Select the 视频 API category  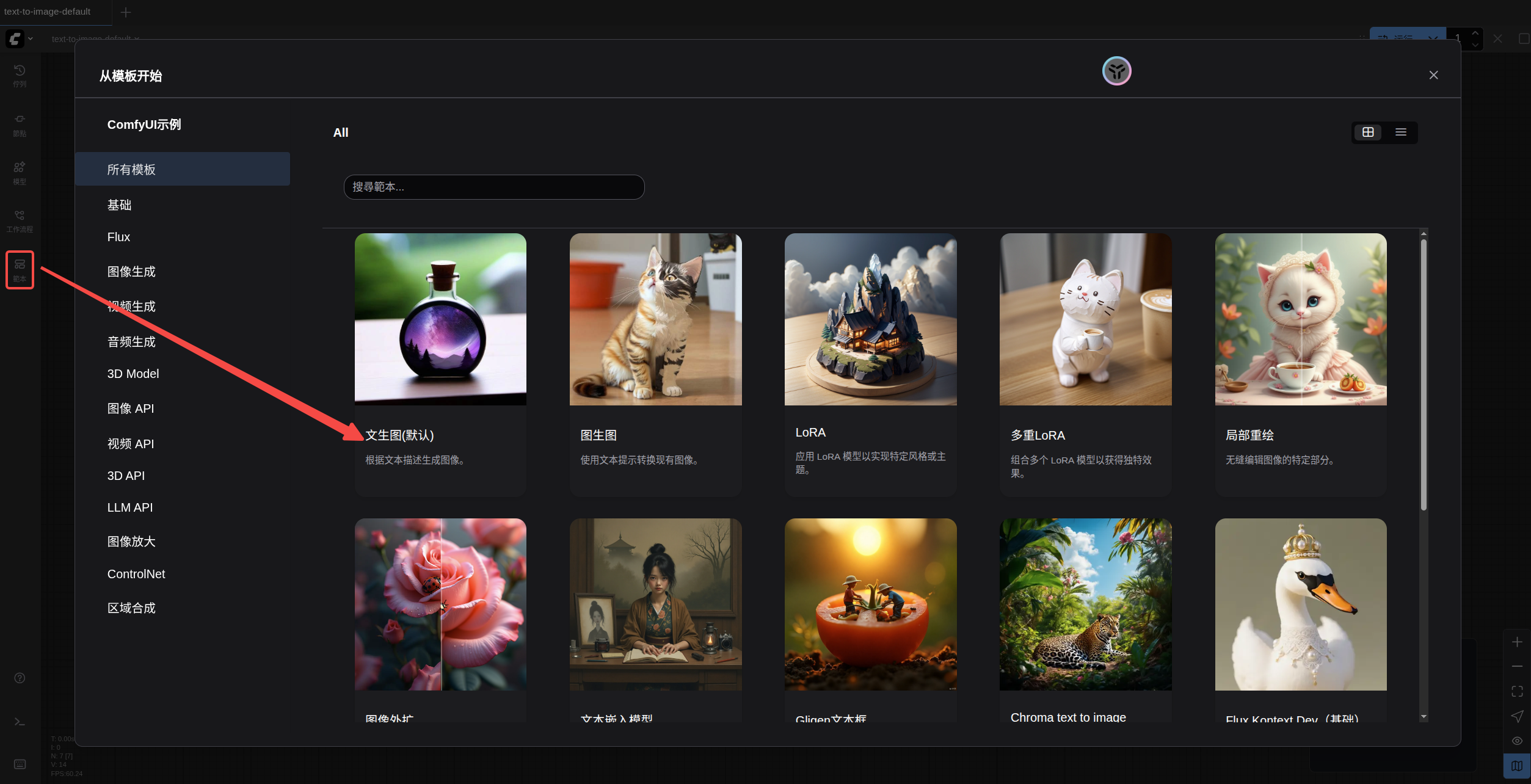point(183,443)
